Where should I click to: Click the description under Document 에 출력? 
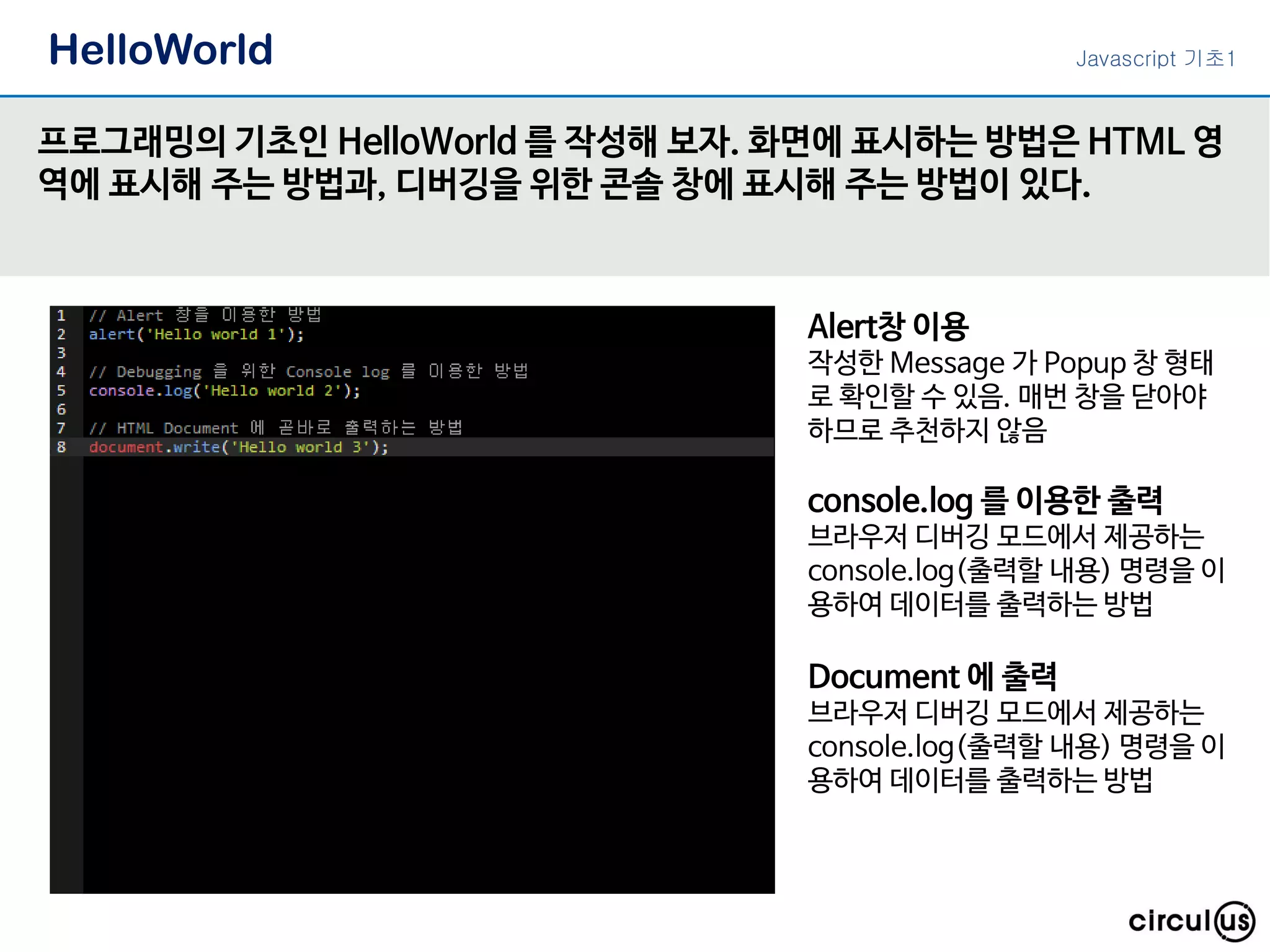click(1015, 746)
